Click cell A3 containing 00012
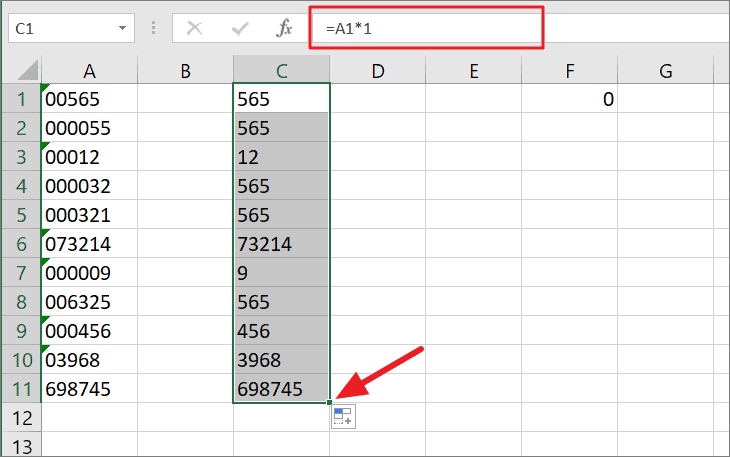Screen dimensions: 730x457 click(89, 156)
